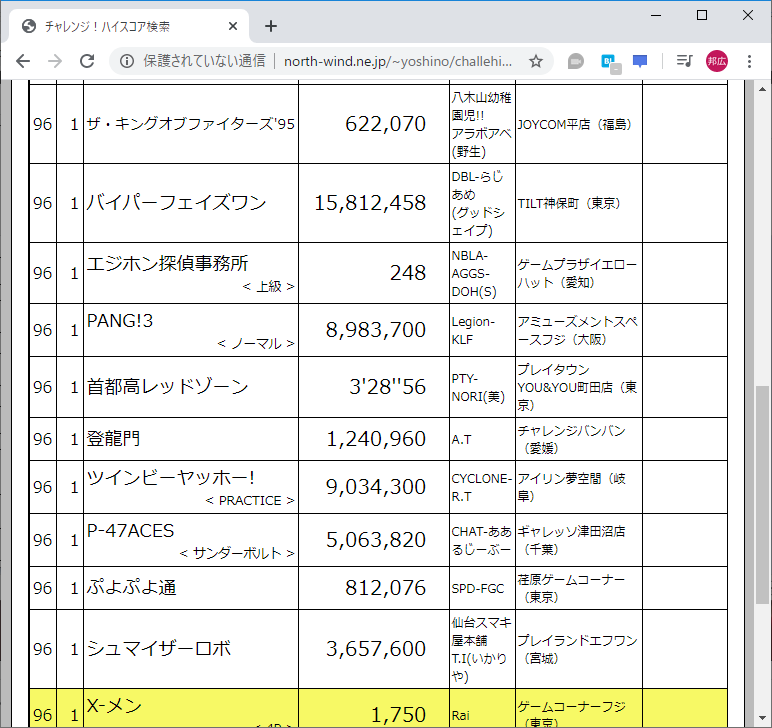Click the player name Rai
Image resolution: width=772 pixels, height=728 pixels.
click(x=460, y=715)
